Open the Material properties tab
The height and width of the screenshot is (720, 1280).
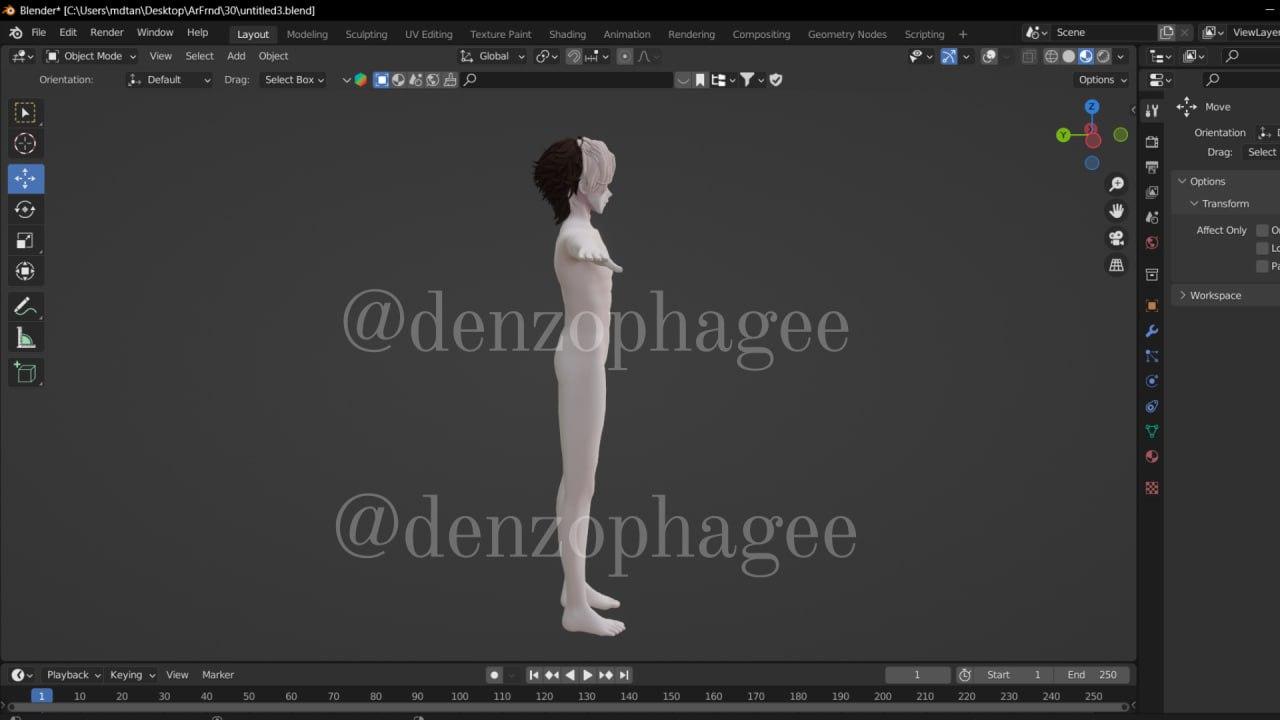(x=1152, y=457)
